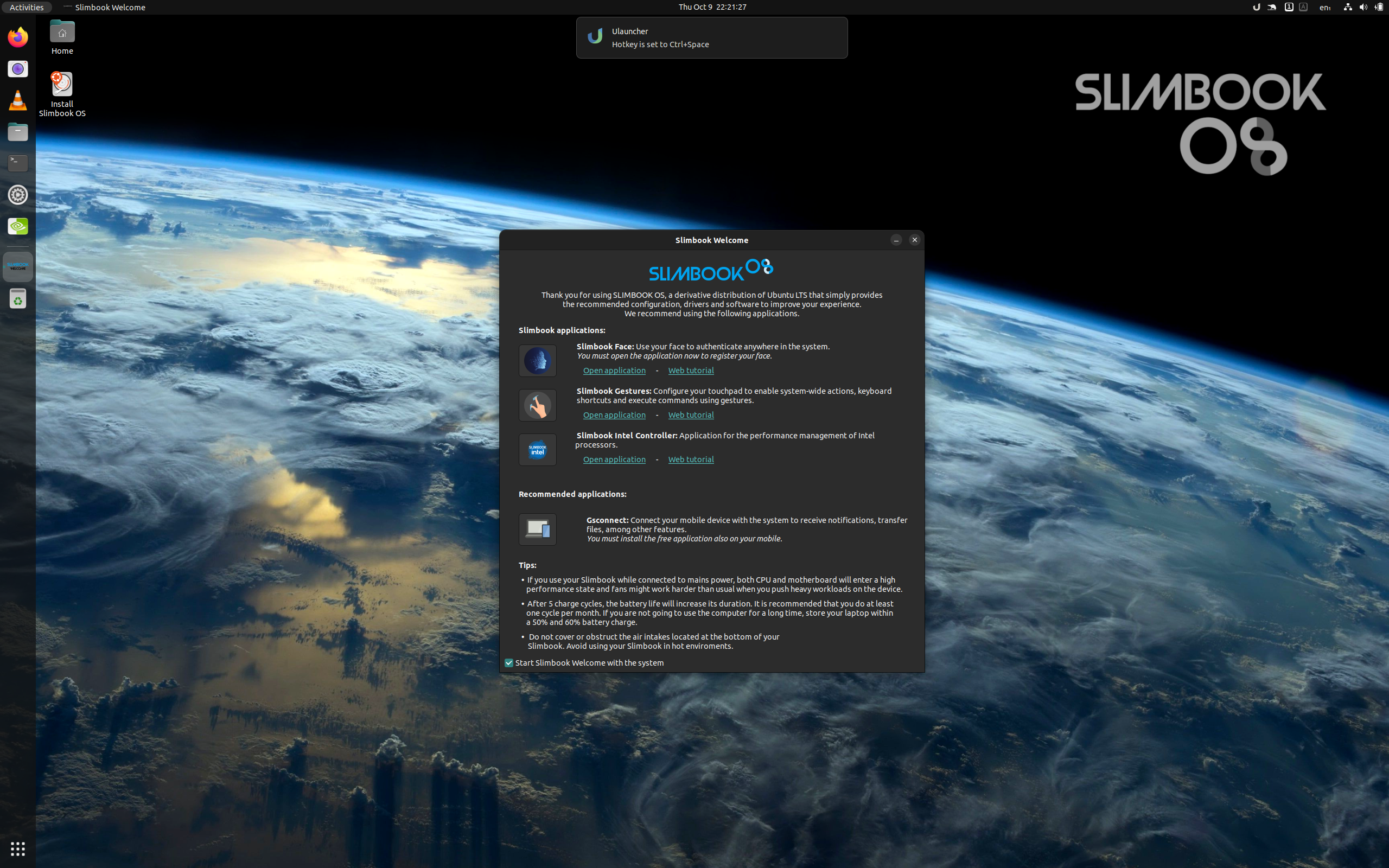Click the Slimbook Face app icon

coord(537,361)
